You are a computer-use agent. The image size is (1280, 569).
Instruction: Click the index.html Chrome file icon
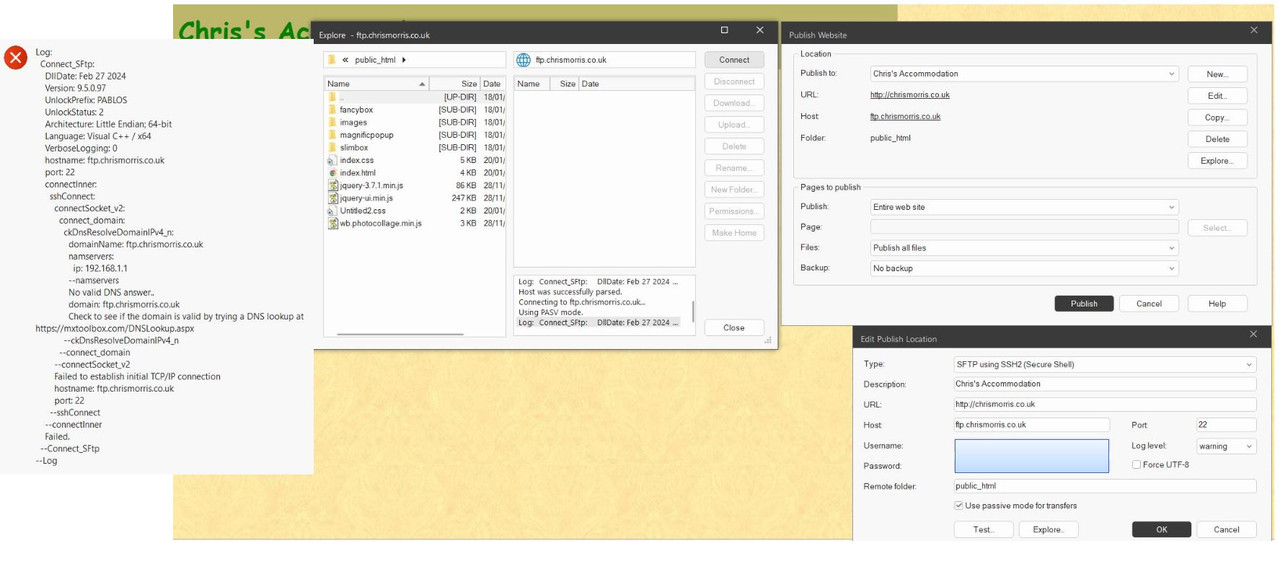tap(332, 173)
